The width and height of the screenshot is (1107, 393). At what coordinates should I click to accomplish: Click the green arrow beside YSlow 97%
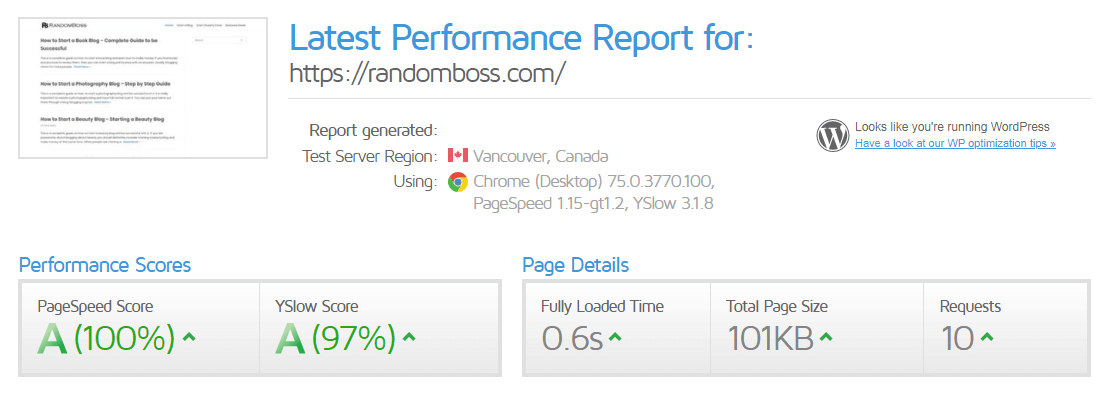409,337
